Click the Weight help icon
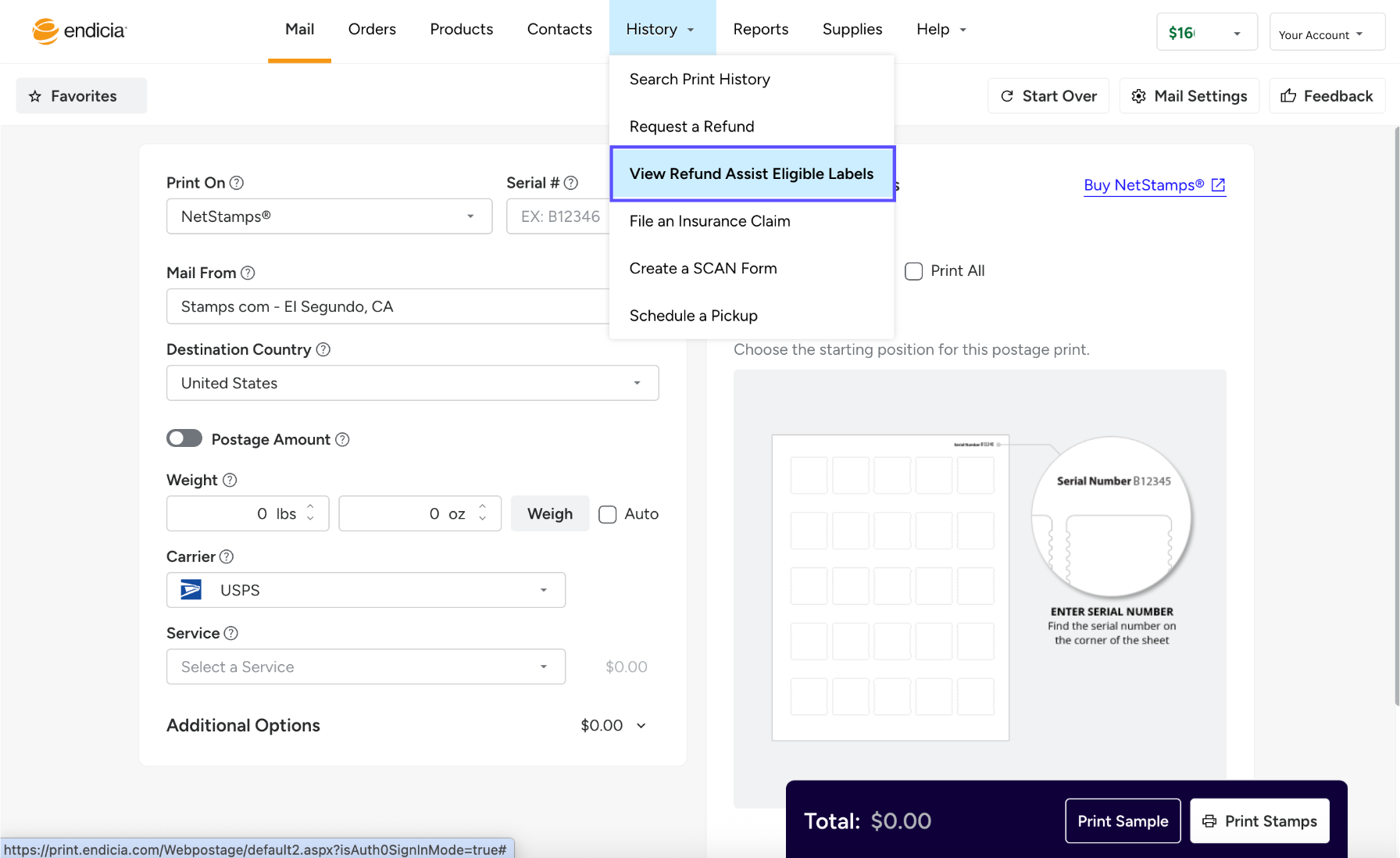Image resolution: width=1400 pixels, height=858 pixels. 230,480
